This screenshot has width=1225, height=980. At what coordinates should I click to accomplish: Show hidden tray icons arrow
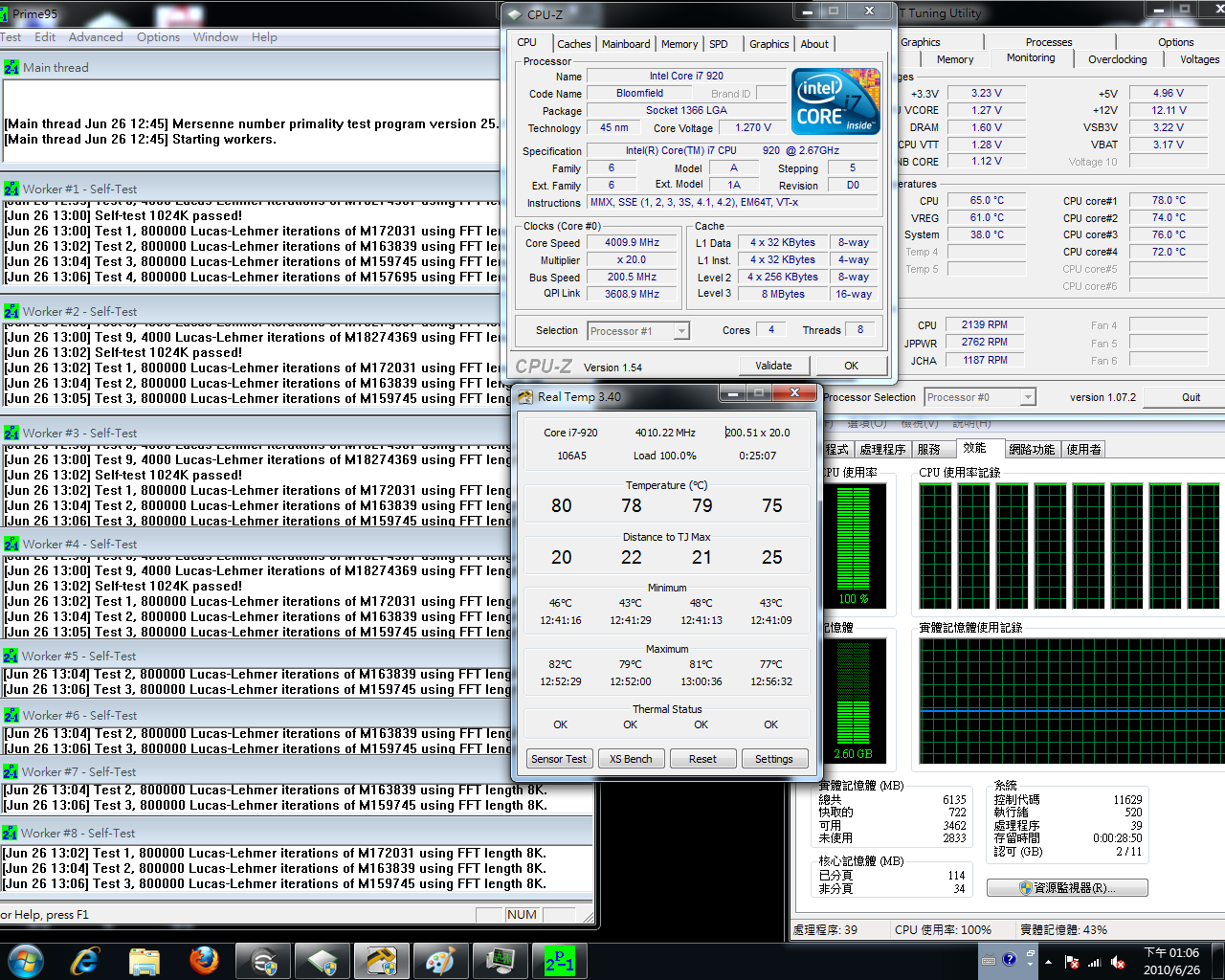[1048, 962]
